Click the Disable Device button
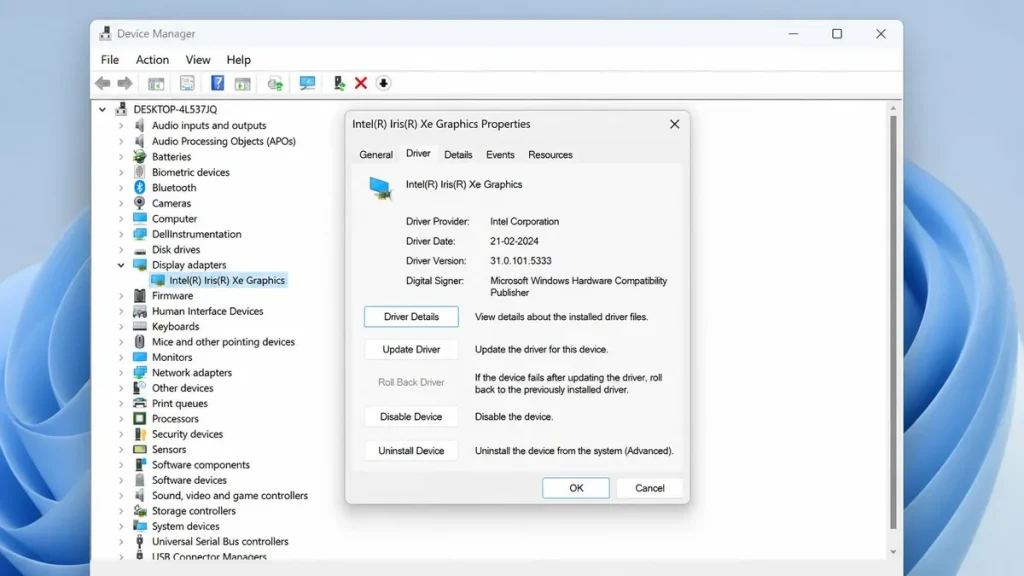Screen dimensions: 1024x576 [411, 417]
